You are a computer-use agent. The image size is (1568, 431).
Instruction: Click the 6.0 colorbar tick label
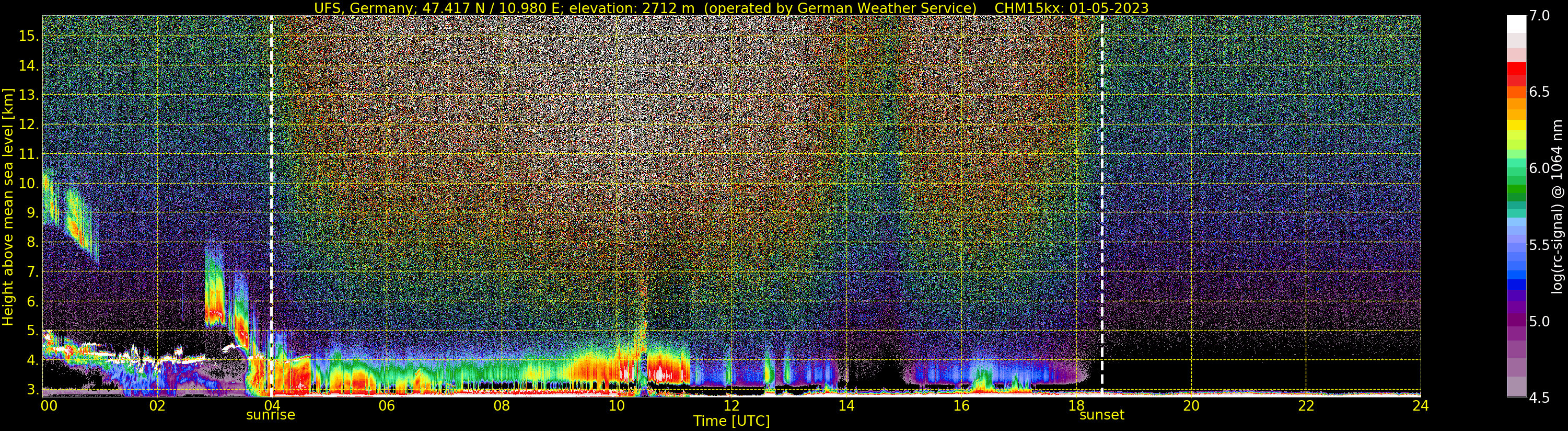(1539, 168)
